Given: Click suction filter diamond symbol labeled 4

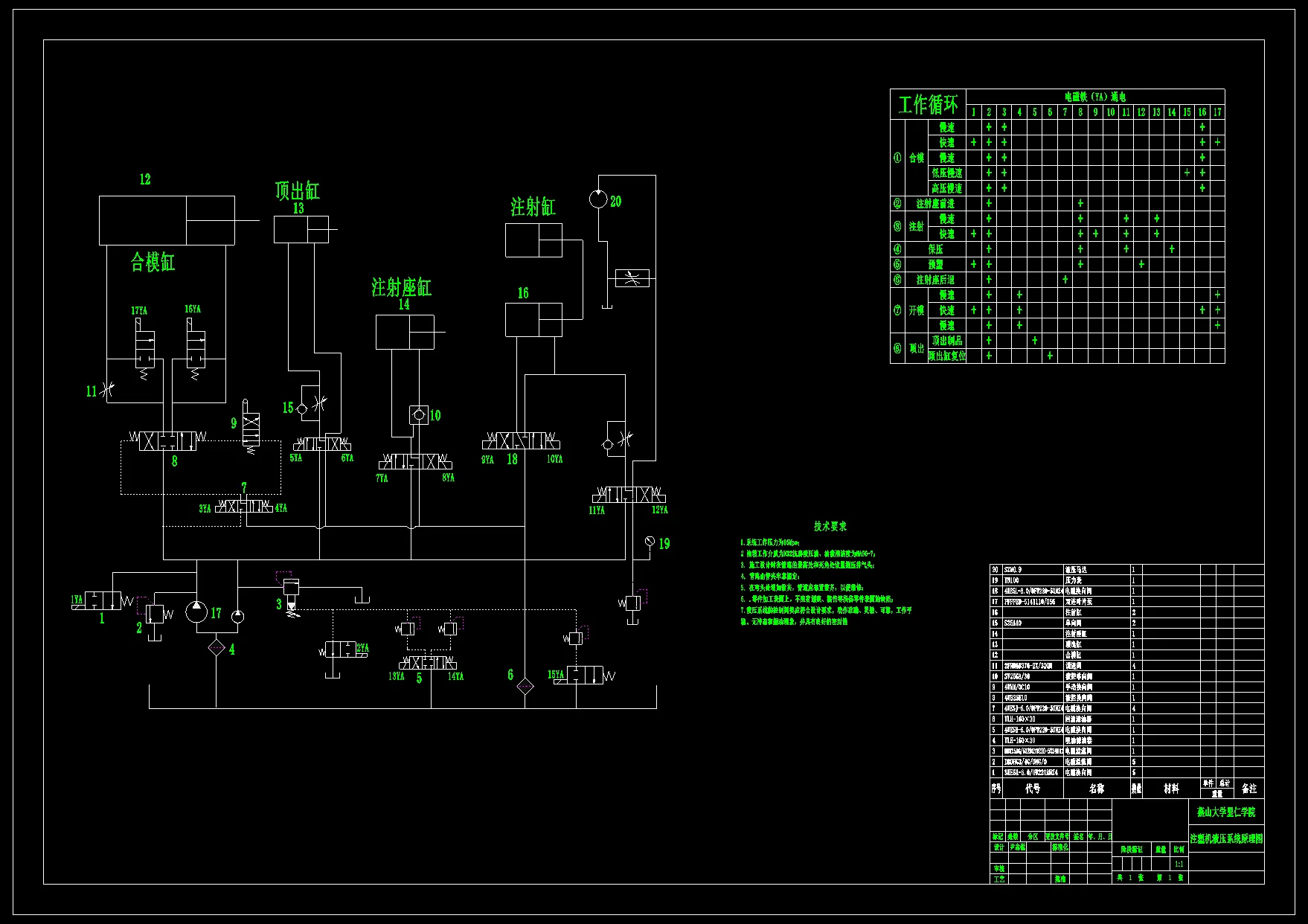Looking at the screenshot, I should tap(216, 648).
